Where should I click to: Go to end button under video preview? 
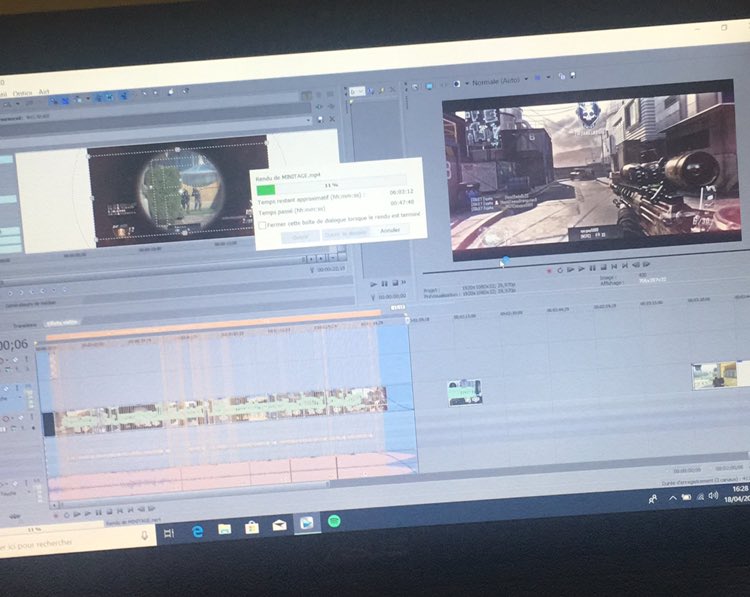(625, 265)
